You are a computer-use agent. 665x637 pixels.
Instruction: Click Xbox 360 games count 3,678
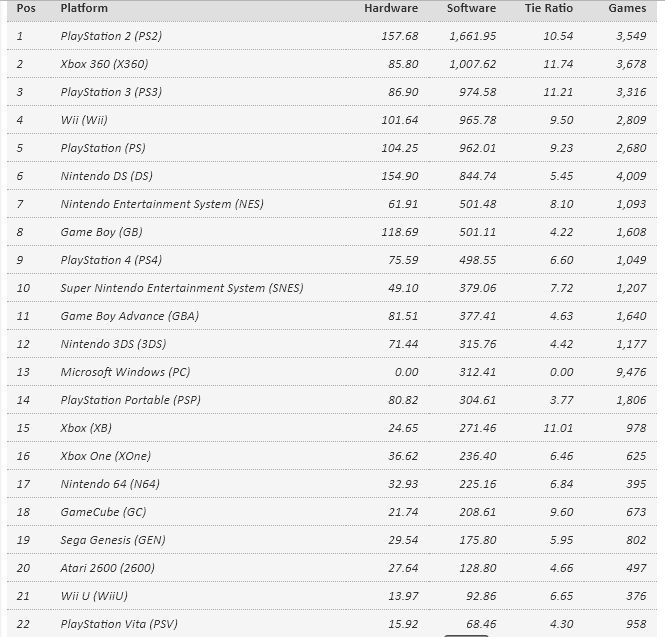(631, 64)
